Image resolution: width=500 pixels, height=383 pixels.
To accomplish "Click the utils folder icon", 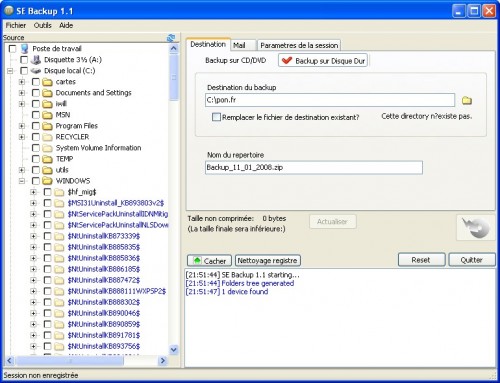I will (47, 170).
